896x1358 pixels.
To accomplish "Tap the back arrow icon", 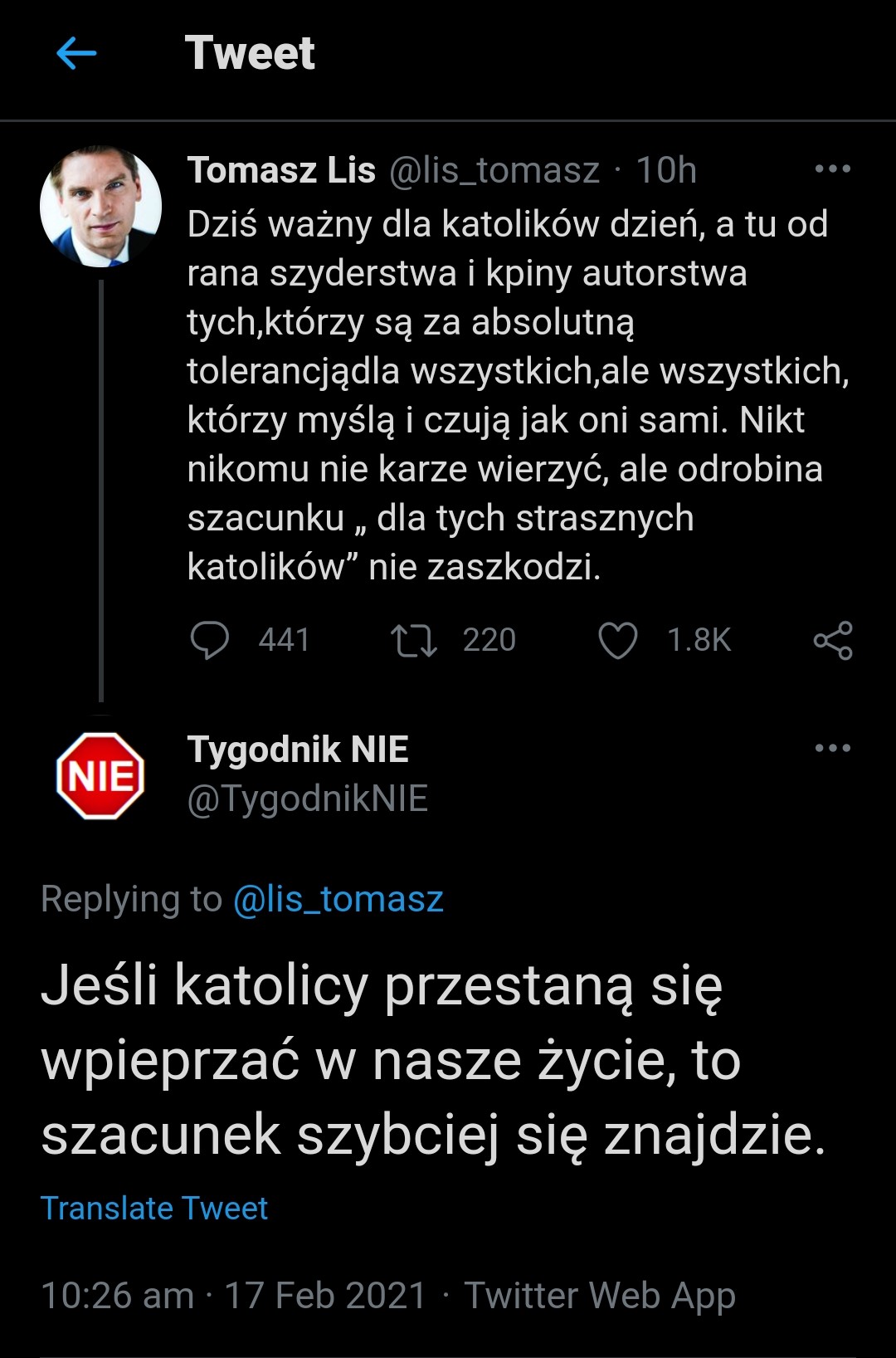I will [76, 53].
